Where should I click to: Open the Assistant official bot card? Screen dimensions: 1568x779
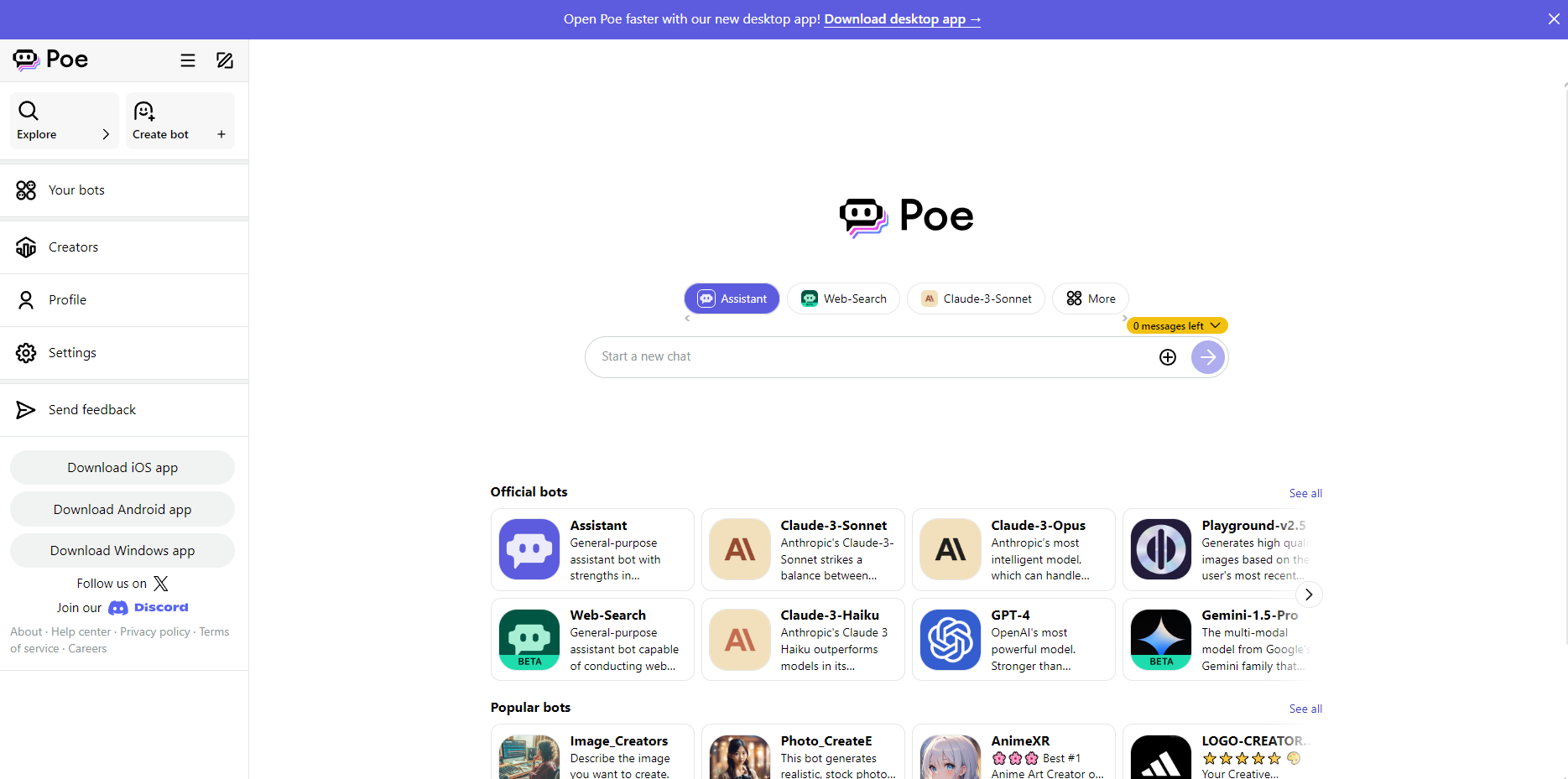tap(592, 549)
